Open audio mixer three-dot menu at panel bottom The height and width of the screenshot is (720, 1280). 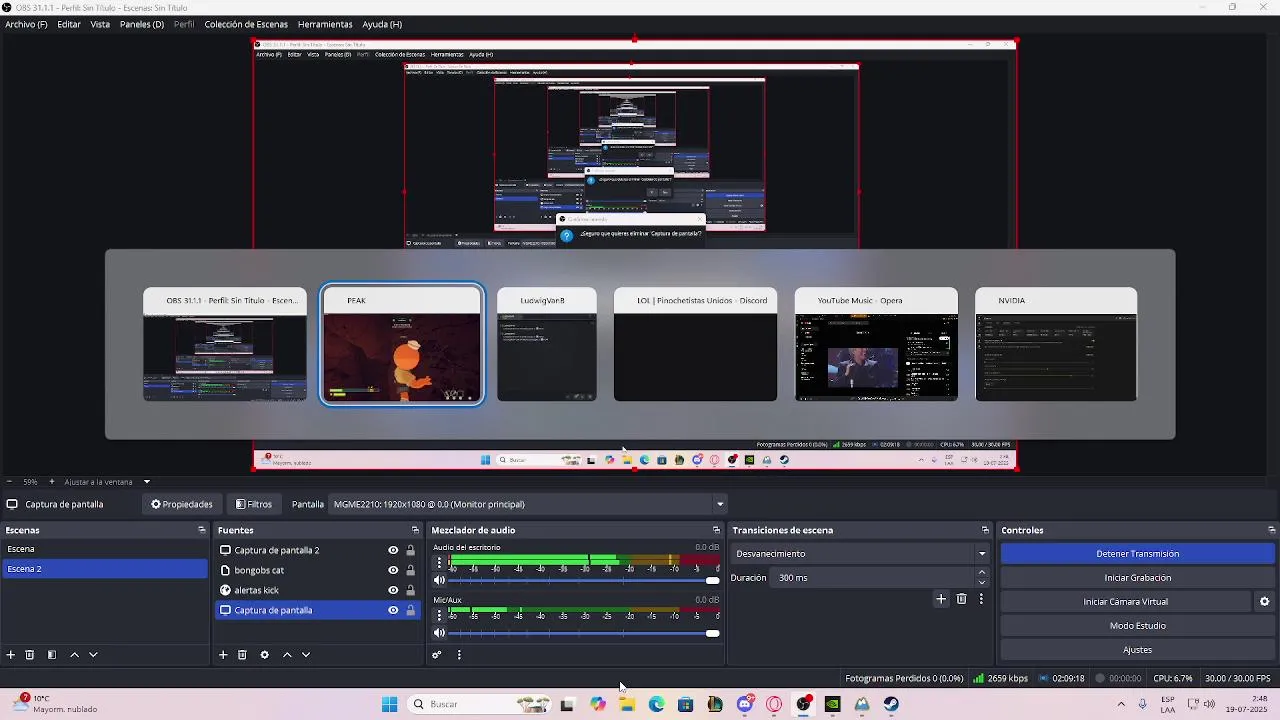coord(459,655)
